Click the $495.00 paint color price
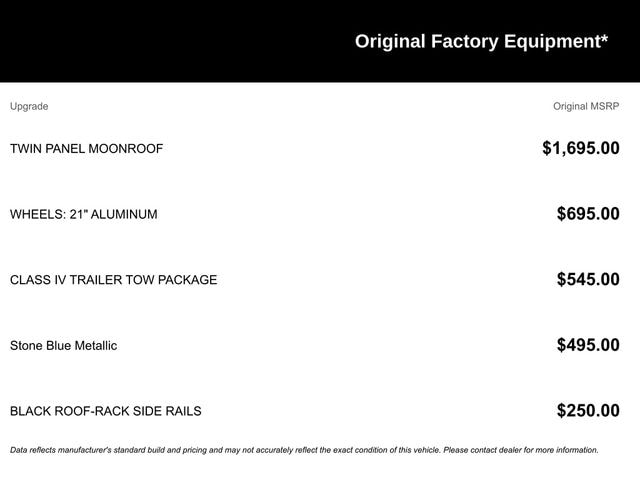 point(588,346)
